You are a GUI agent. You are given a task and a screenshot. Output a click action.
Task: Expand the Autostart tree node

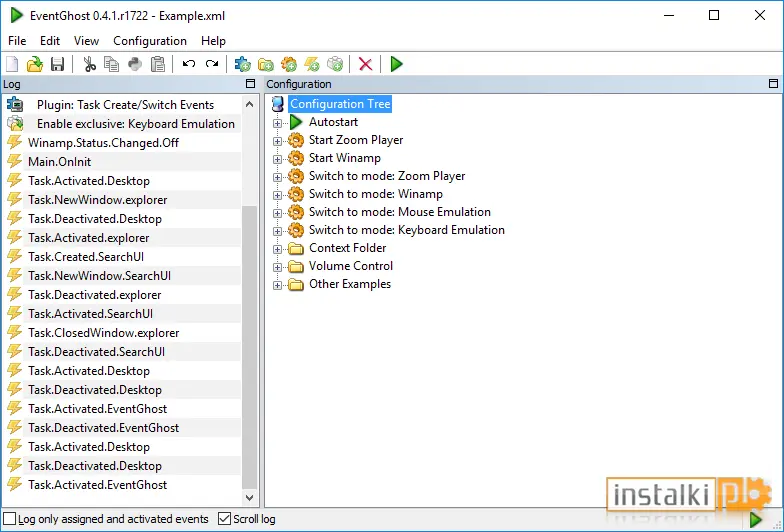[x=277, y=122]
